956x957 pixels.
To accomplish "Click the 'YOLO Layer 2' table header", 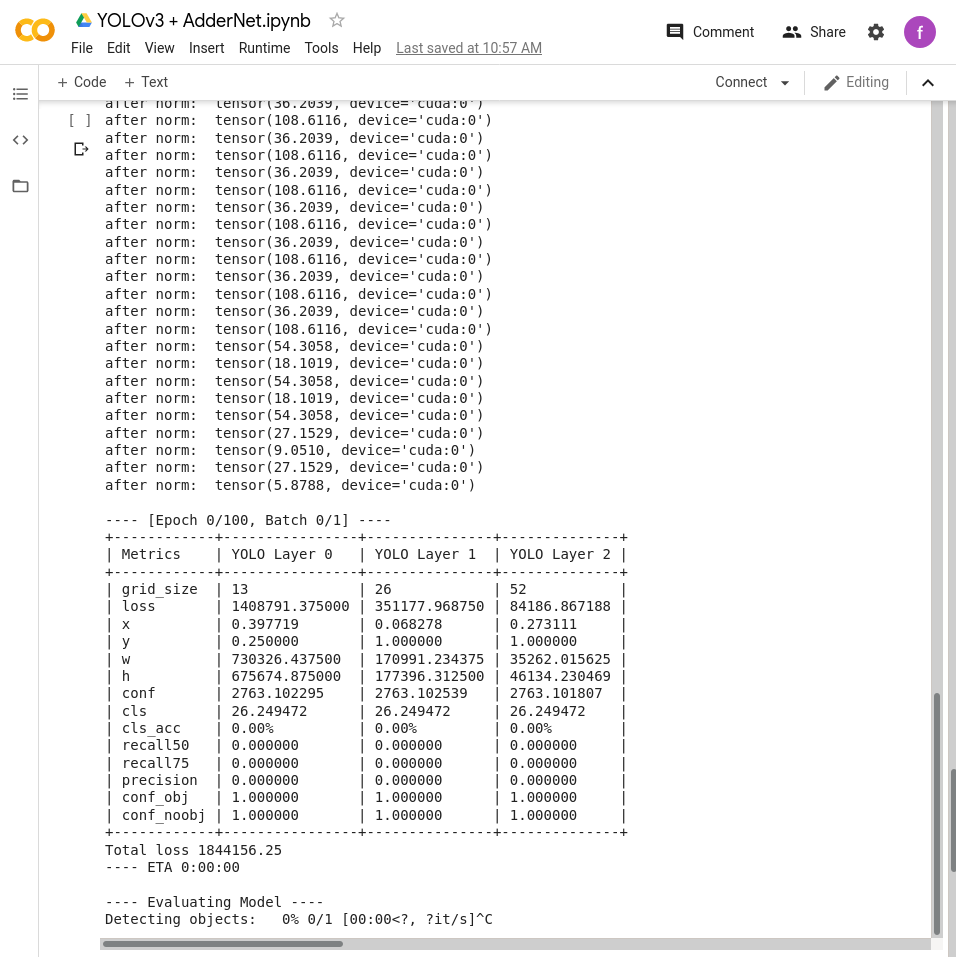I will 560,554.
